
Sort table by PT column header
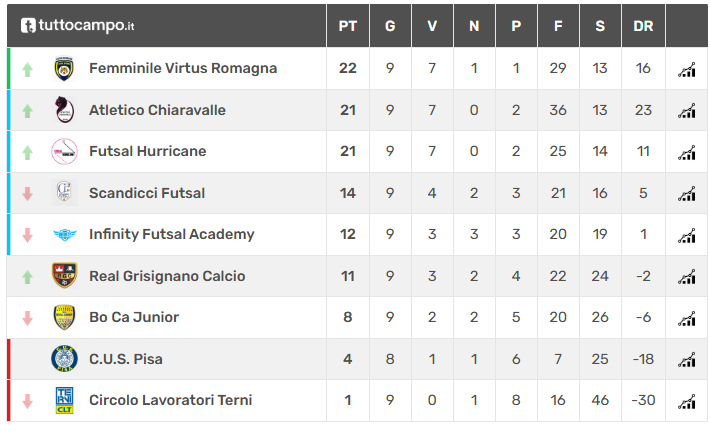(348, 26)
